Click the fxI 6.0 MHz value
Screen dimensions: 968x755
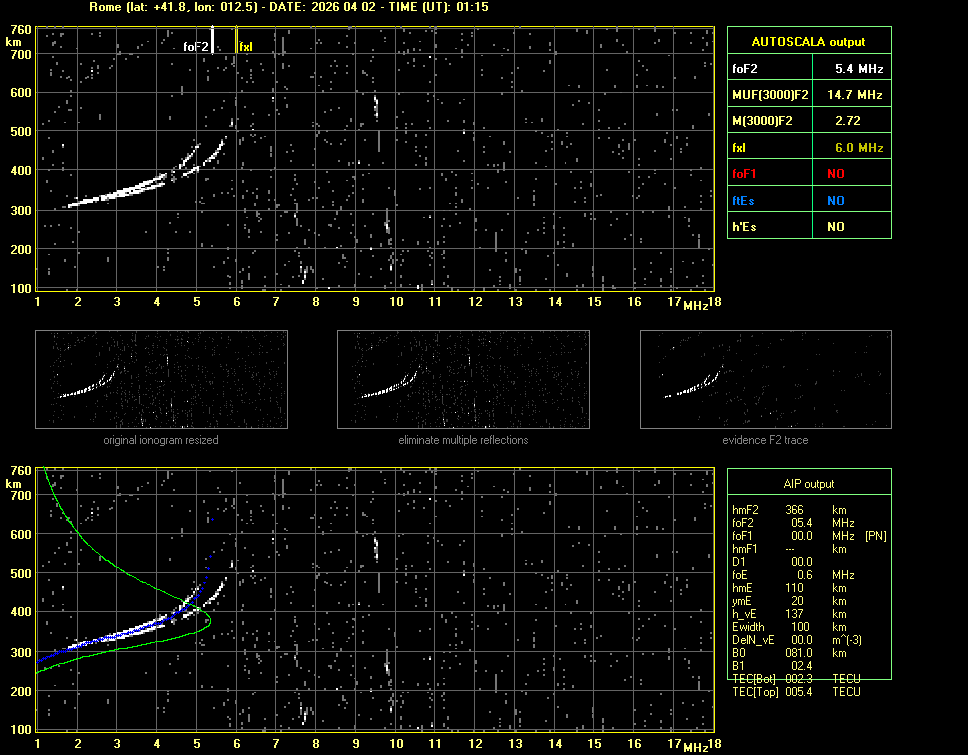[x=859, y=148]
